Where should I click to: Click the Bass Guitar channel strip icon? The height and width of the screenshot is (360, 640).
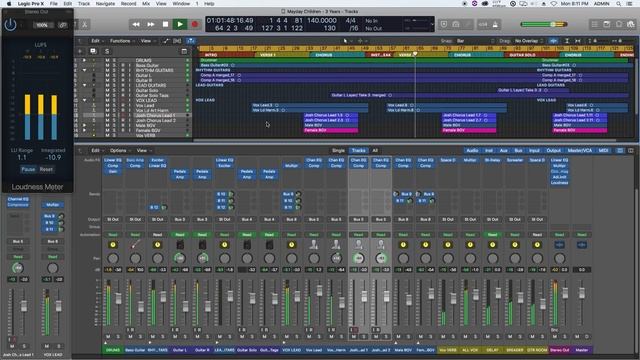pos(136,244)
